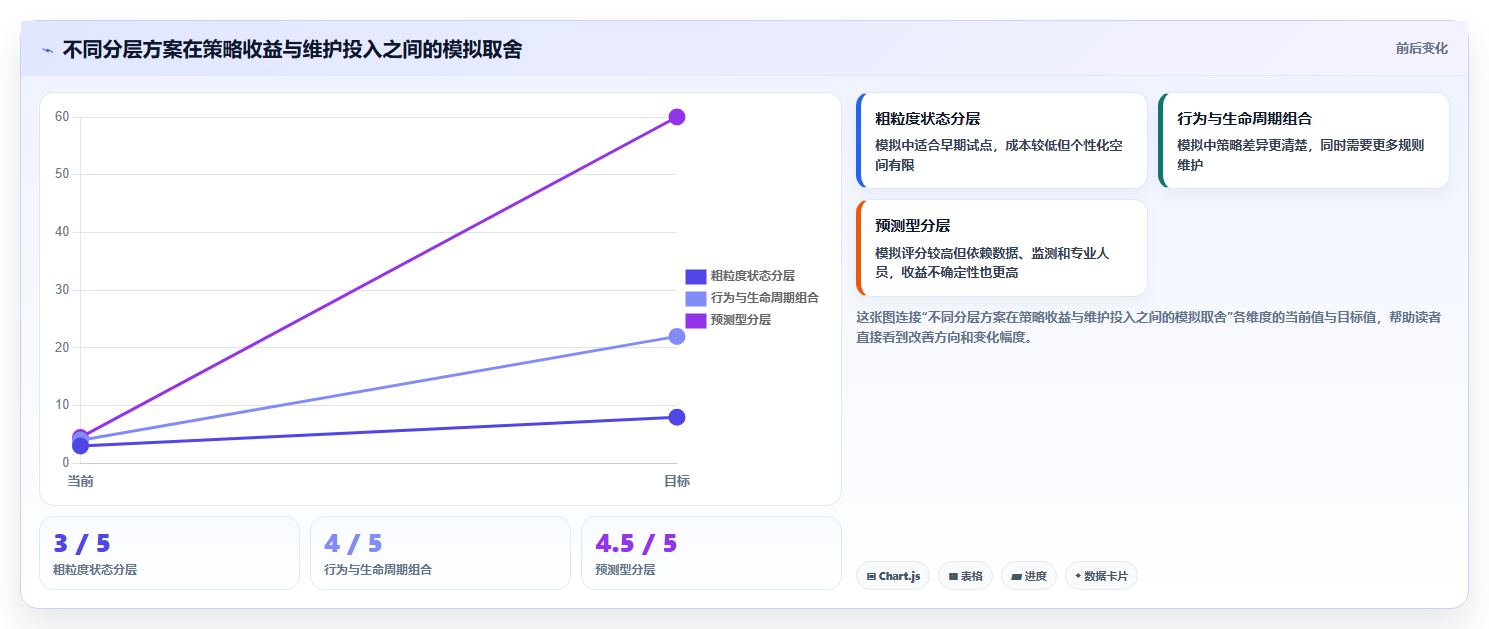Click the 进度 tag icon

[x=1016, y=577]
